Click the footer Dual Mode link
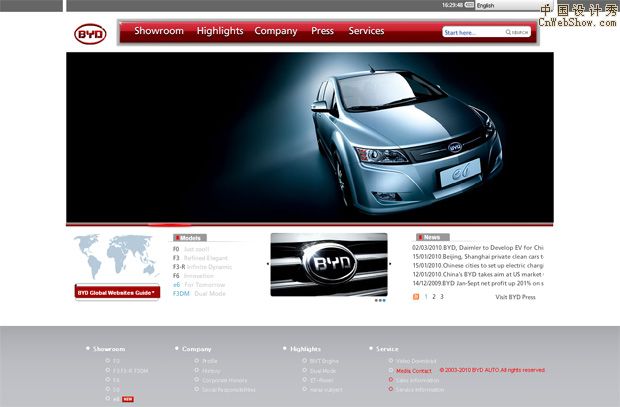This screenshot has width=620, height=407. pyautogui.click(x=323, y=371)
